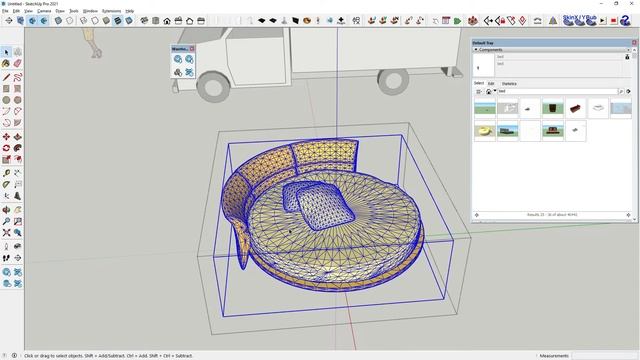The width and height of the screenshot is (640, 360).
Task: Activate the Push/Pull tool
Action: pyautogui.click(x=18, y=137)
